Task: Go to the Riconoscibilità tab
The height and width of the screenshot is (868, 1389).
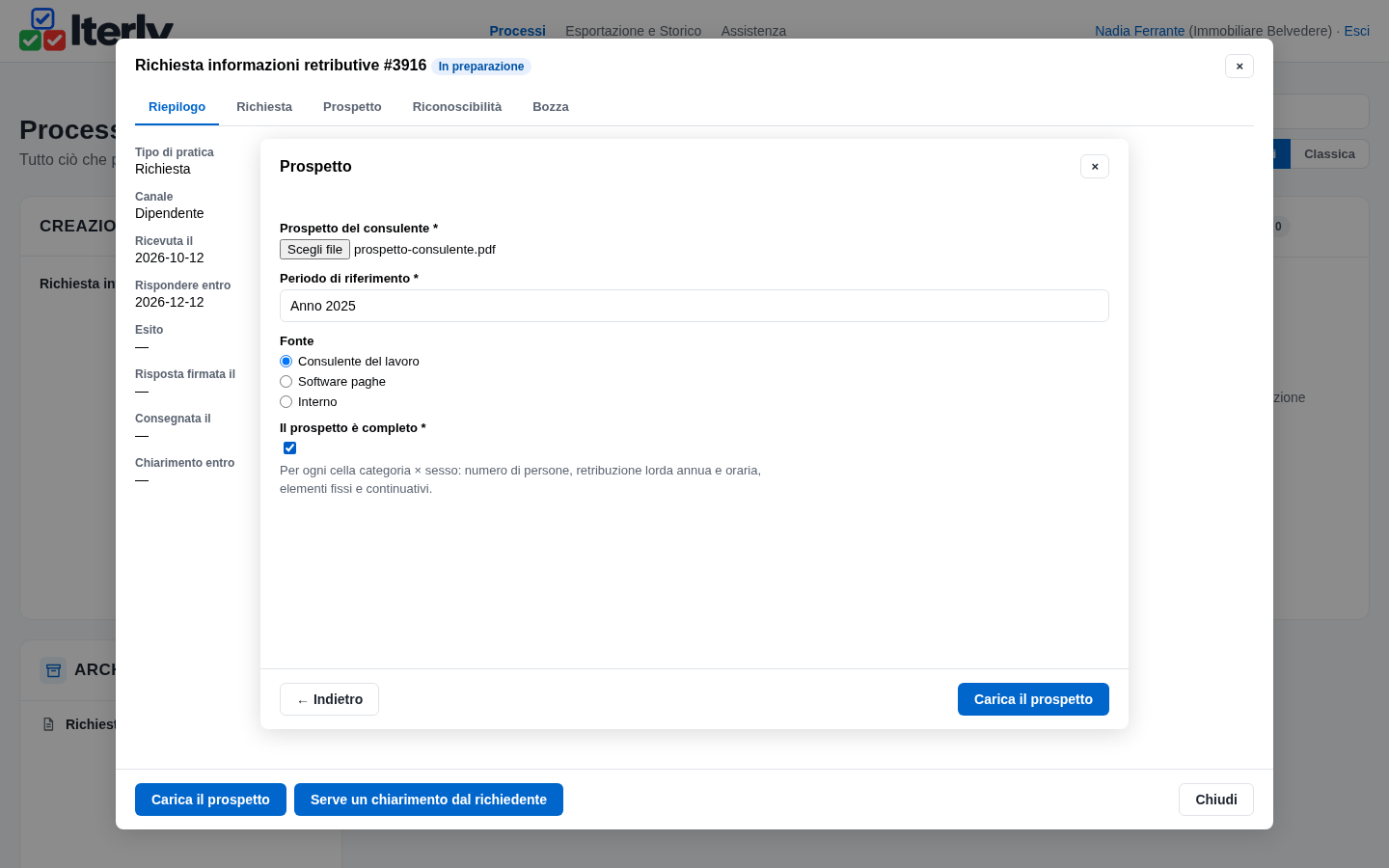Action: (x=457, y=107)
